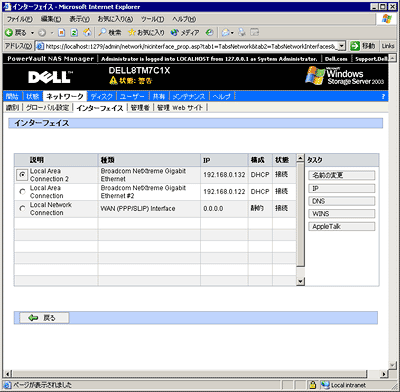Click the IP task button
The height and width of the screenshot is (392, 400).
click(341, 188)
